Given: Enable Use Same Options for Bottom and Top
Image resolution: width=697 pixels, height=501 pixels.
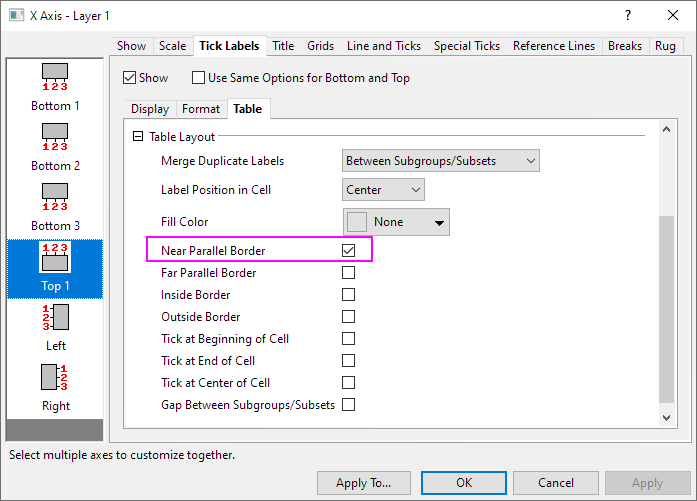Looking at the screenshot, I should (x=198, y=78).
